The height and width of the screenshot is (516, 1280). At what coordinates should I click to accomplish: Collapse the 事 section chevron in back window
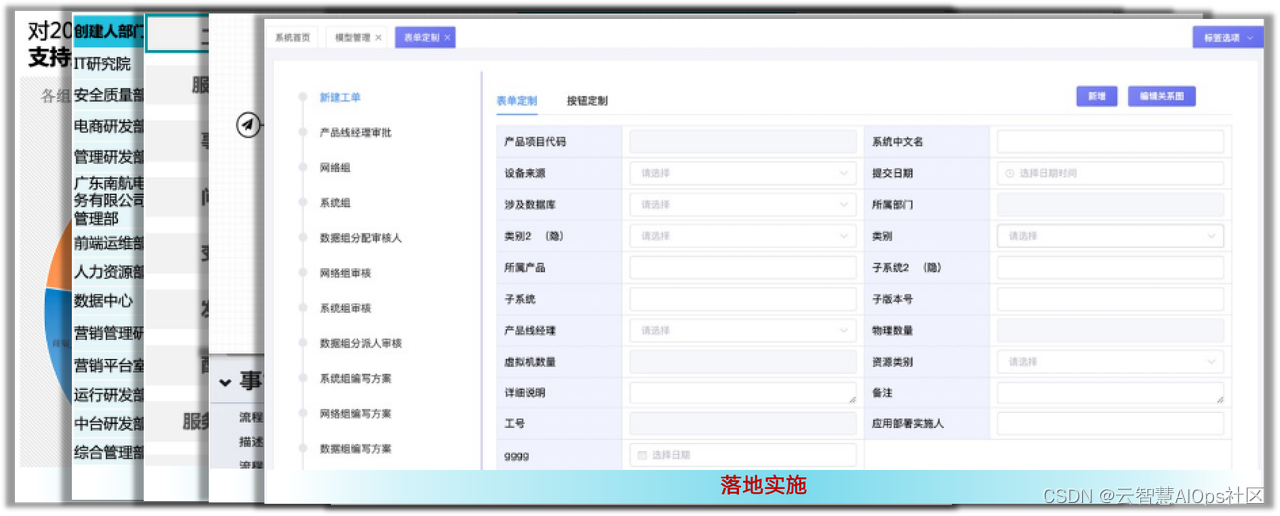[x=225, y=382]
